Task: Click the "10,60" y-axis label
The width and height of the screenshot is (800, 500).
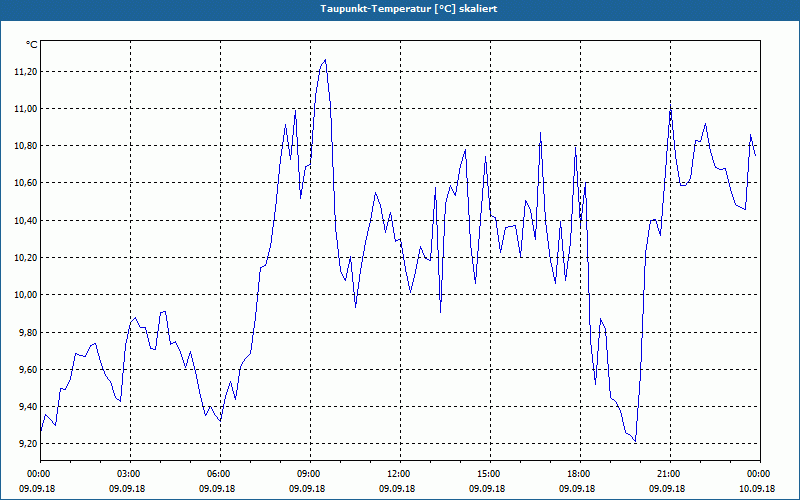Action: [26, 183]
